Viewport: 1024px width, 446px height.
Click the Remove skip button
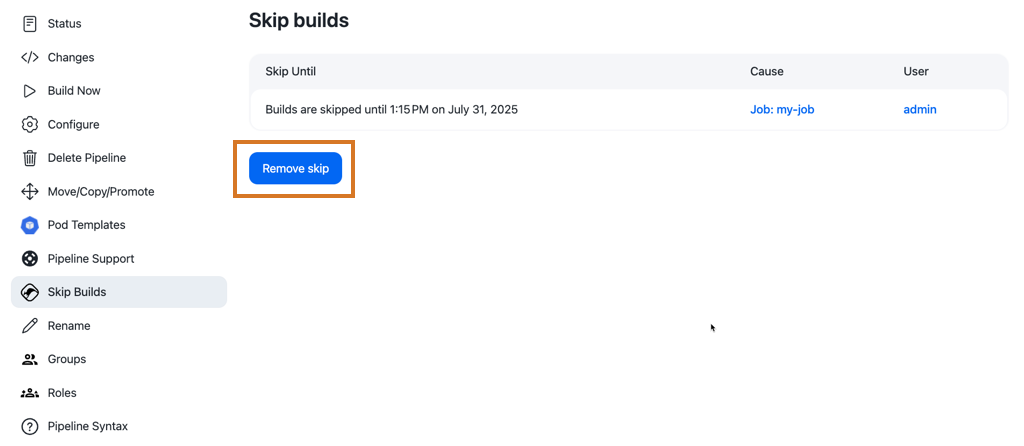point(295,169)
